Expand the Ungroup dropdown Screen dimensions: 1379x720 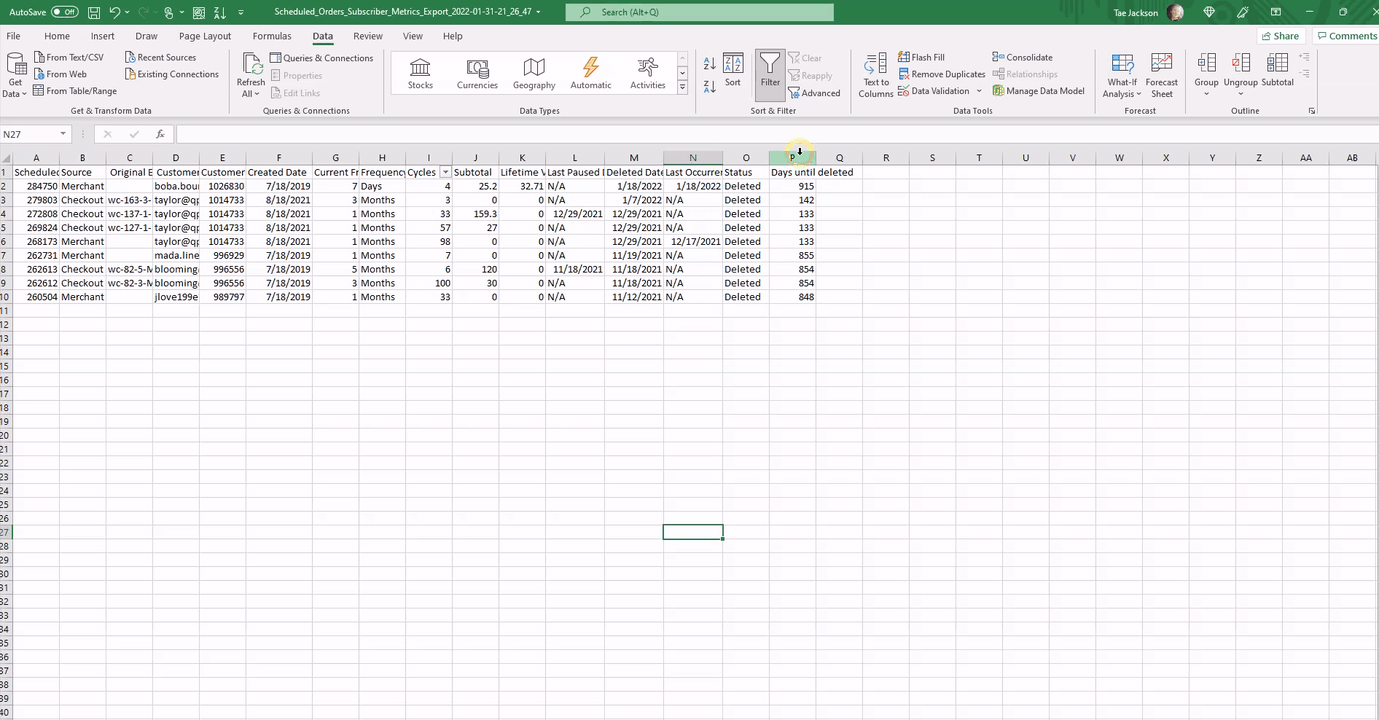tap(1241, 94)
